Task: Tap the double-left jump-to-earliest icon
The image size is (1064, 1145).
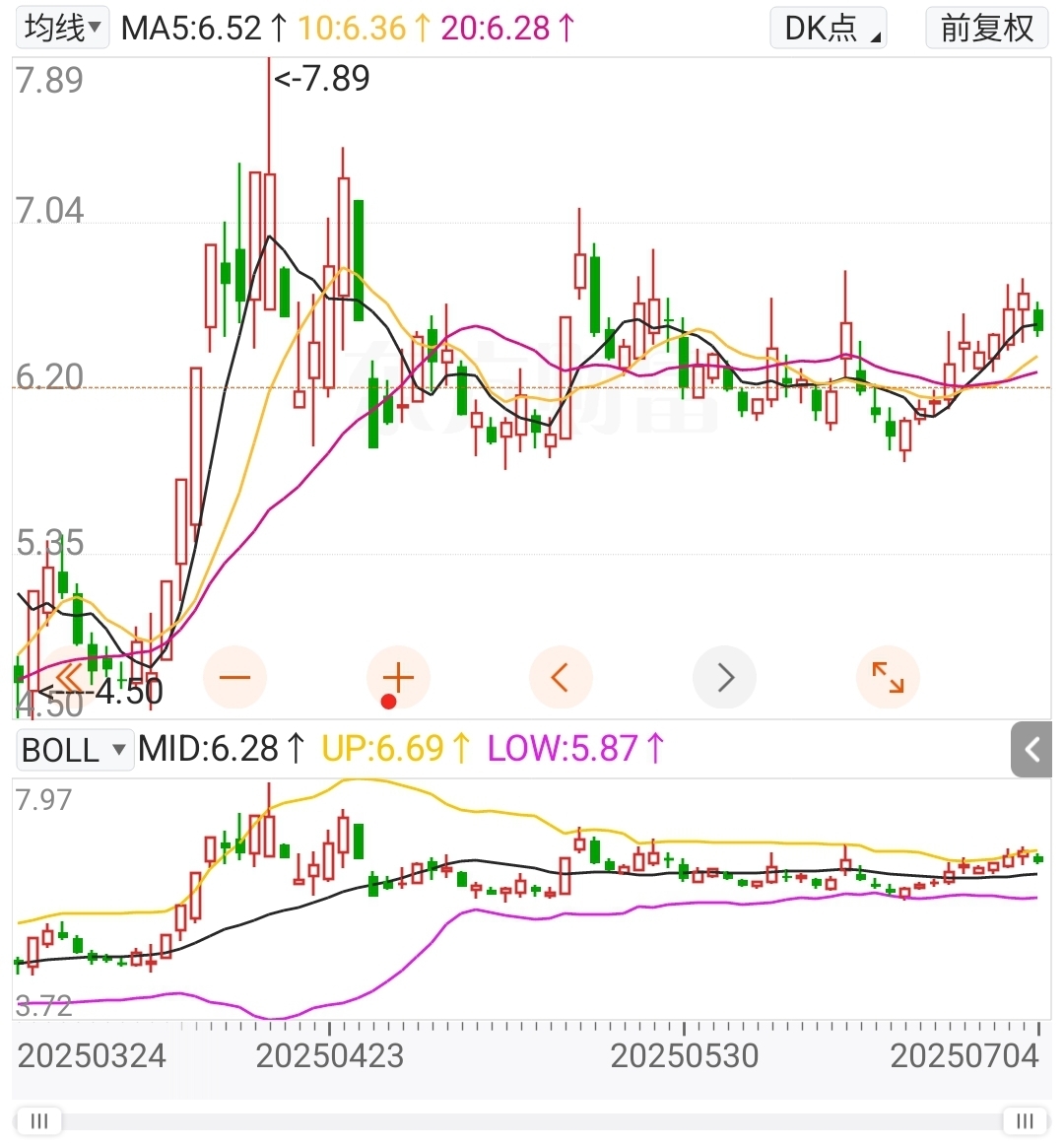Action: point(68,678)
